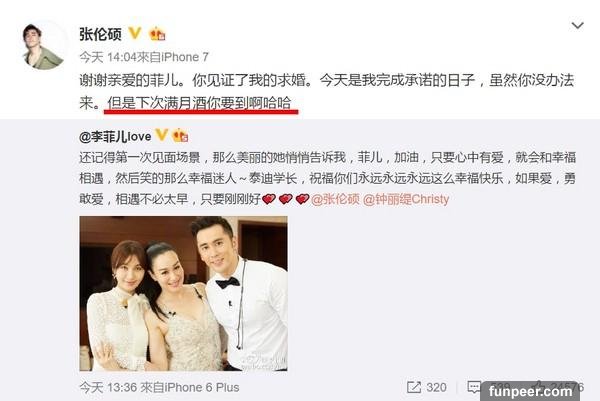Click the gold V verified badge beside 张伦硕
The height and width of the screenshot is (401, 600).
[135, 33]
